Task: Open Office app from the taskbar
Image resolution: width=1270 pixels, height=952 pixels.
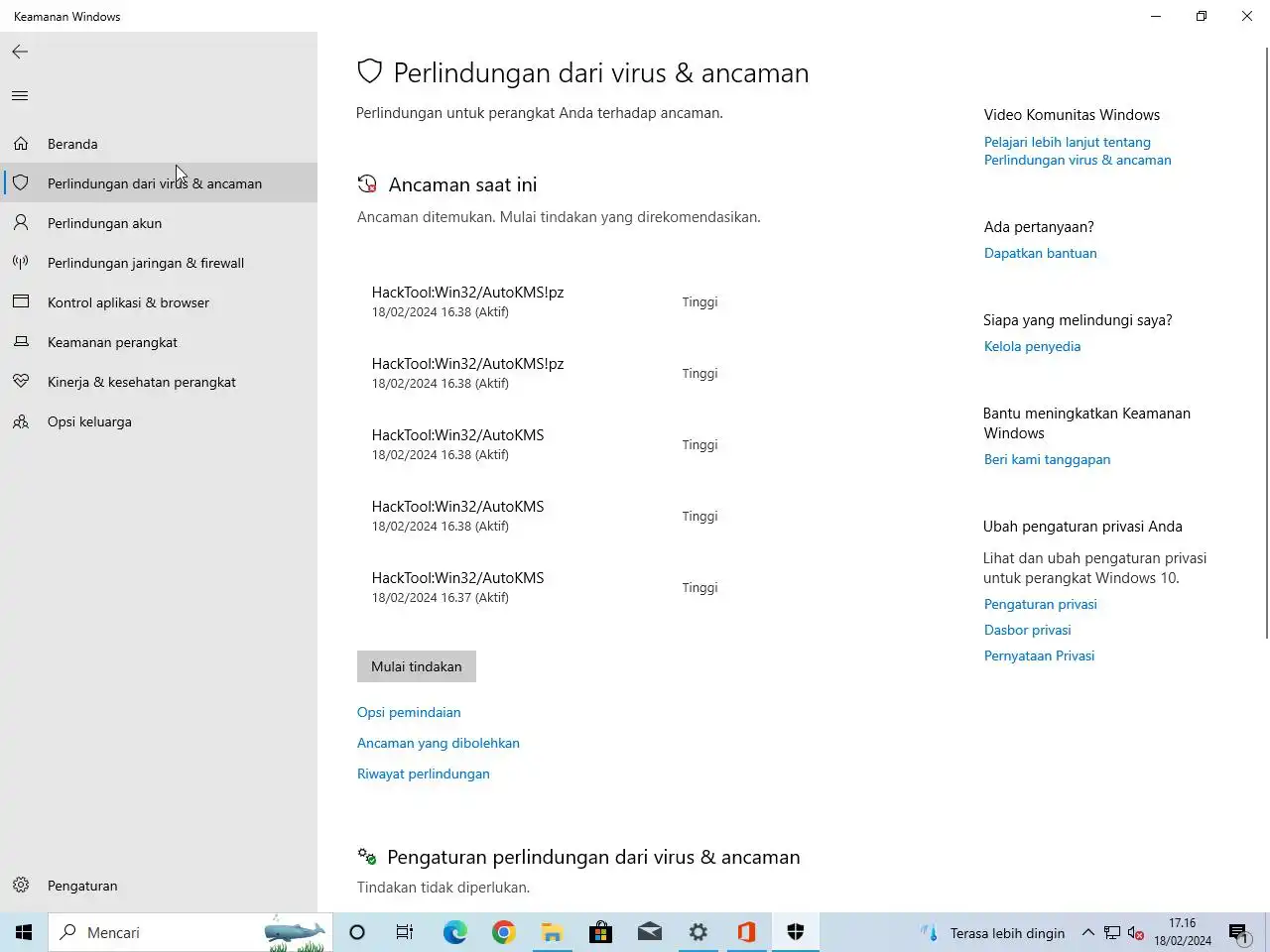Action: click(x=746, y=932)
